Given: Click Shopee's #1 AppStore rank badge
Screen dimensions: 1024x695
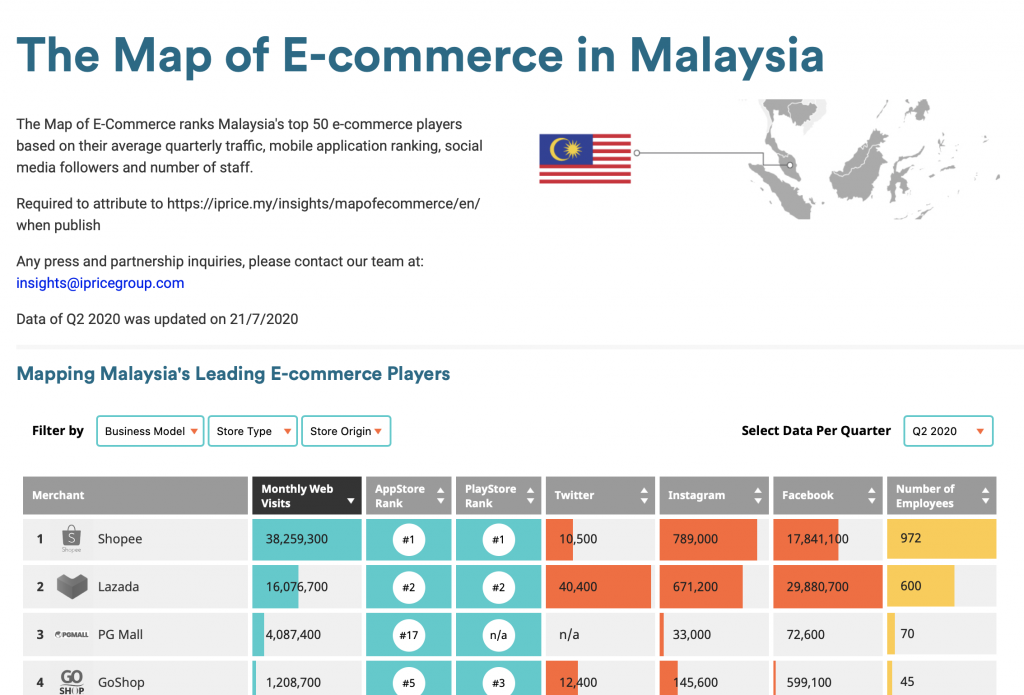Looking at the screenshot, I should pos(409,540).
